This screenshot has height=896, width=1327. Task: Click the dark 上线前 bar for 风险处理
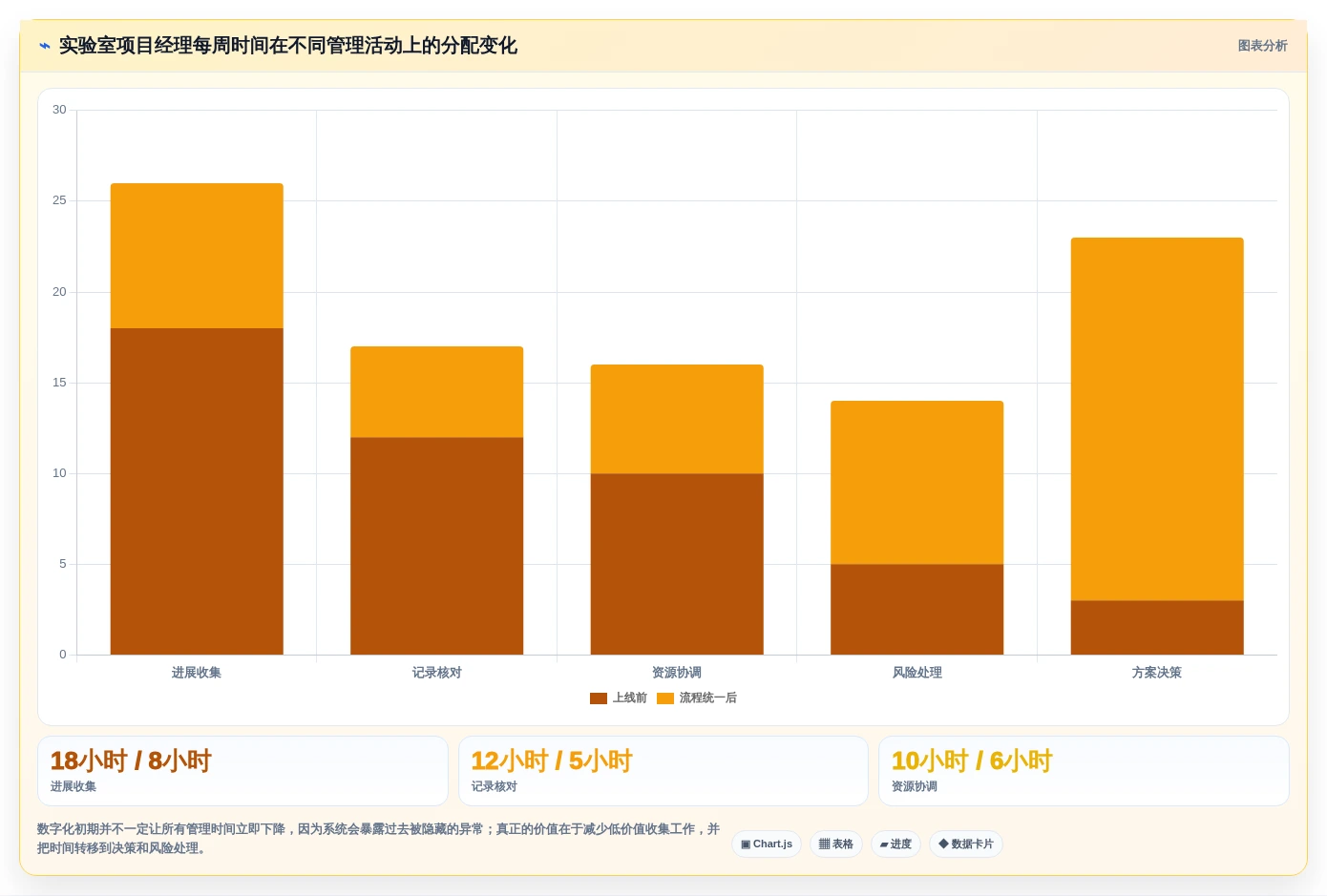click(917, 610)
